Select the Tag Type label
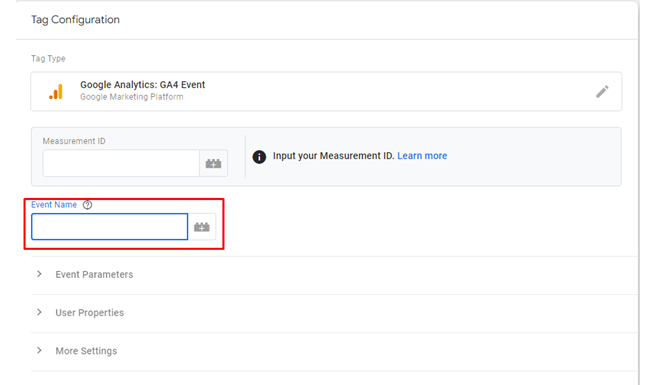The height and width of the screenshot is (385, 648). (48, 59)
